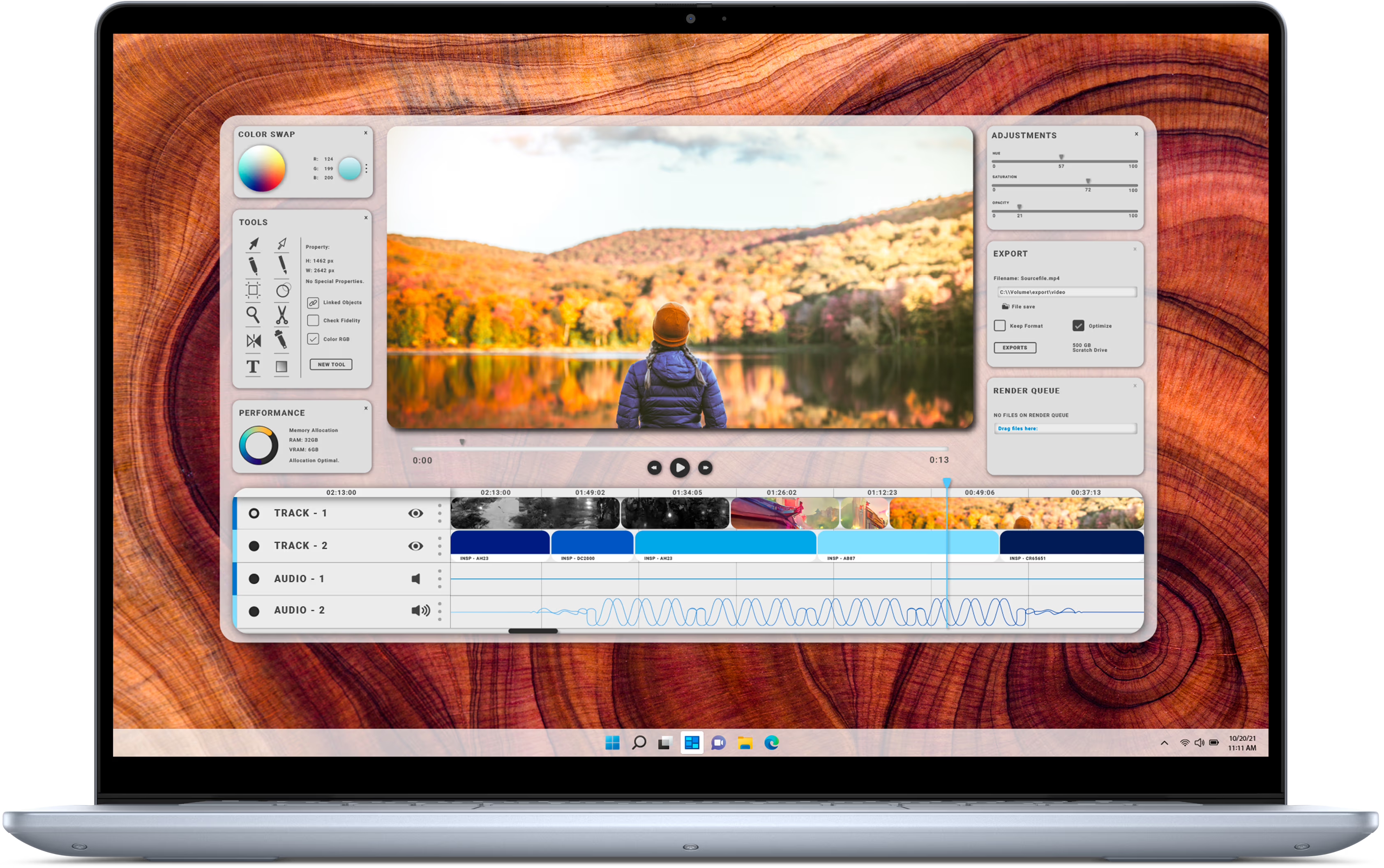Choose the gradient square tool
Screen dimensions: 1384x868
[x=281, y=366]
